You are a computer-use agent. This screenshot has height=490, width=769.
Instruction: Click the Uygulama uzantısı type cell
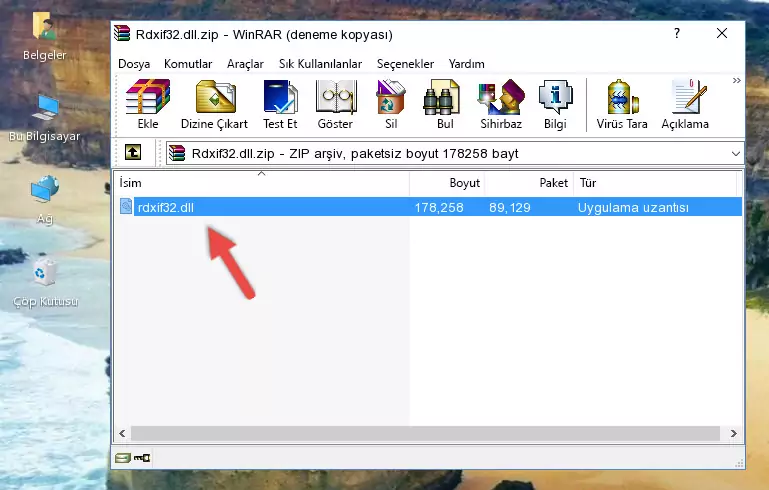click(633, 207)
